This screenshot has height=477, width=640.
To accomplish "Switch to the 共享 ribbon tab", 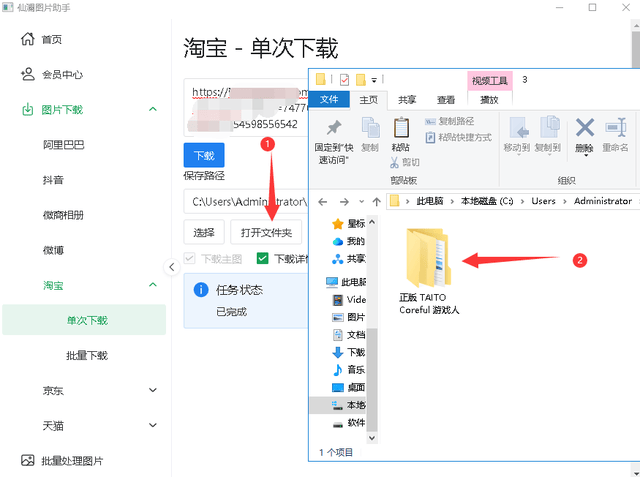I will pos(407,100).
